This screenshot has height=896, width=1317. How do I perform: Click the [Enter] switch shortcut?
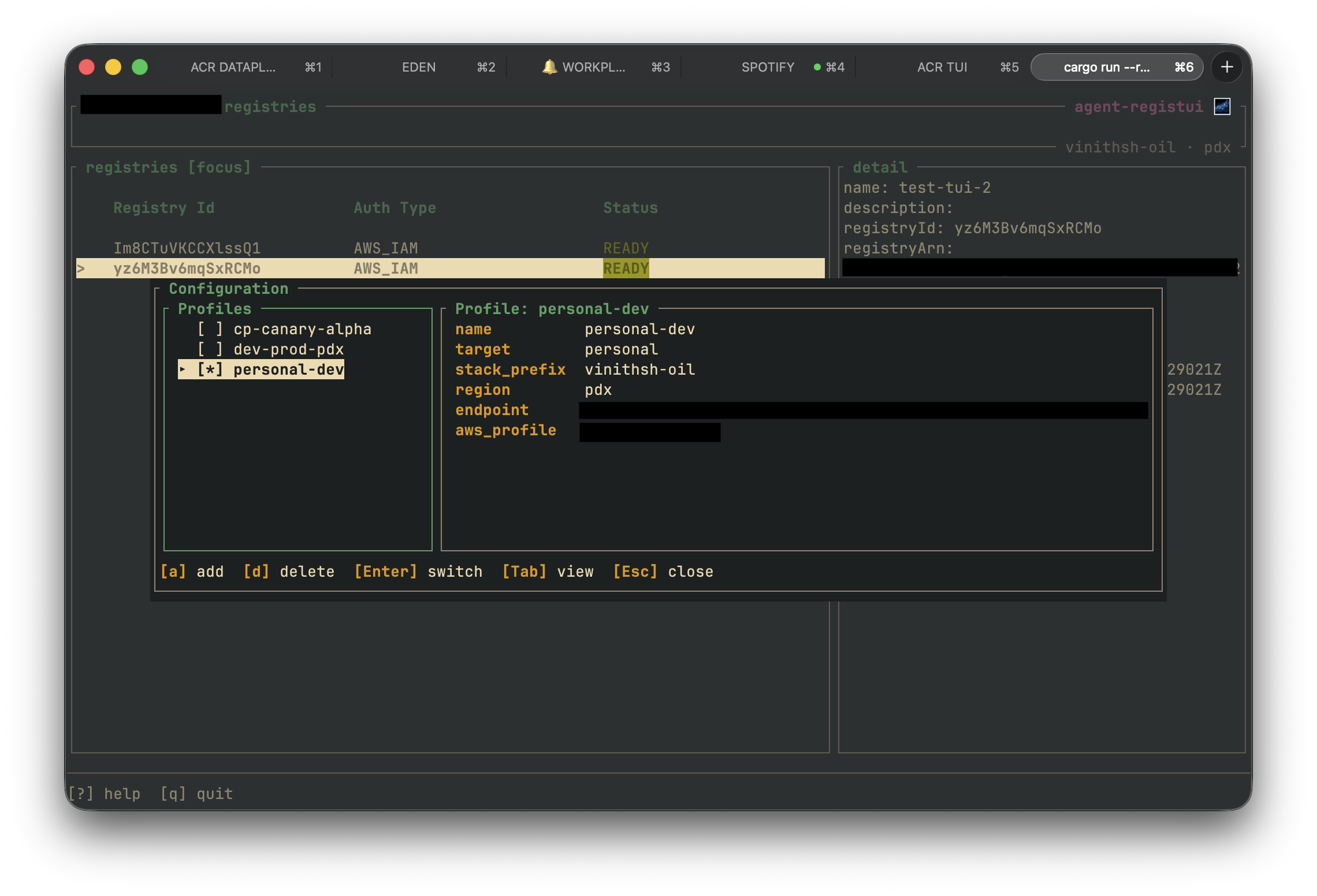pyautogui.click(x=418, y=572)
